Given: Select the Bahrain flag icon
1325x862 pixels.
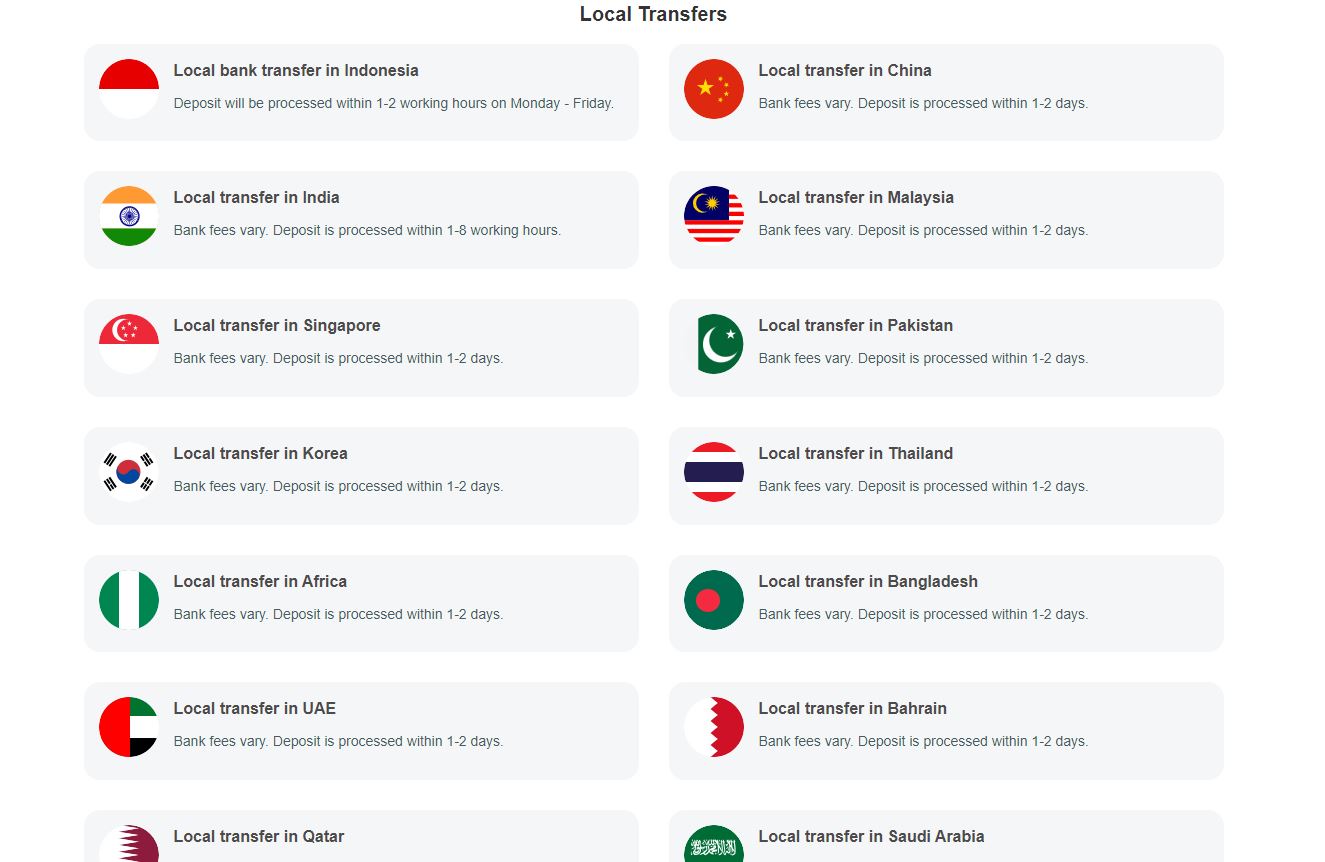Looking at the screenshot, I should tap(714, 727).
